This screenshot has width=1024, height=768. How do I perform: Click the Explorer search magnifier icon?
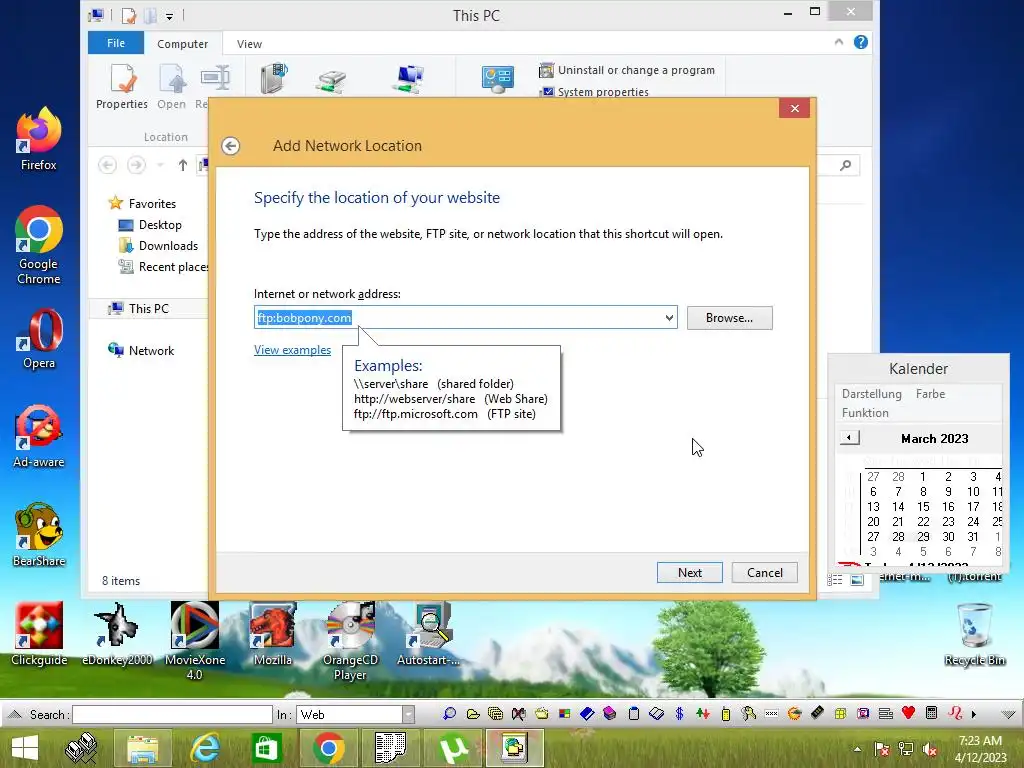pyautogui.click(x=846, y=165)
